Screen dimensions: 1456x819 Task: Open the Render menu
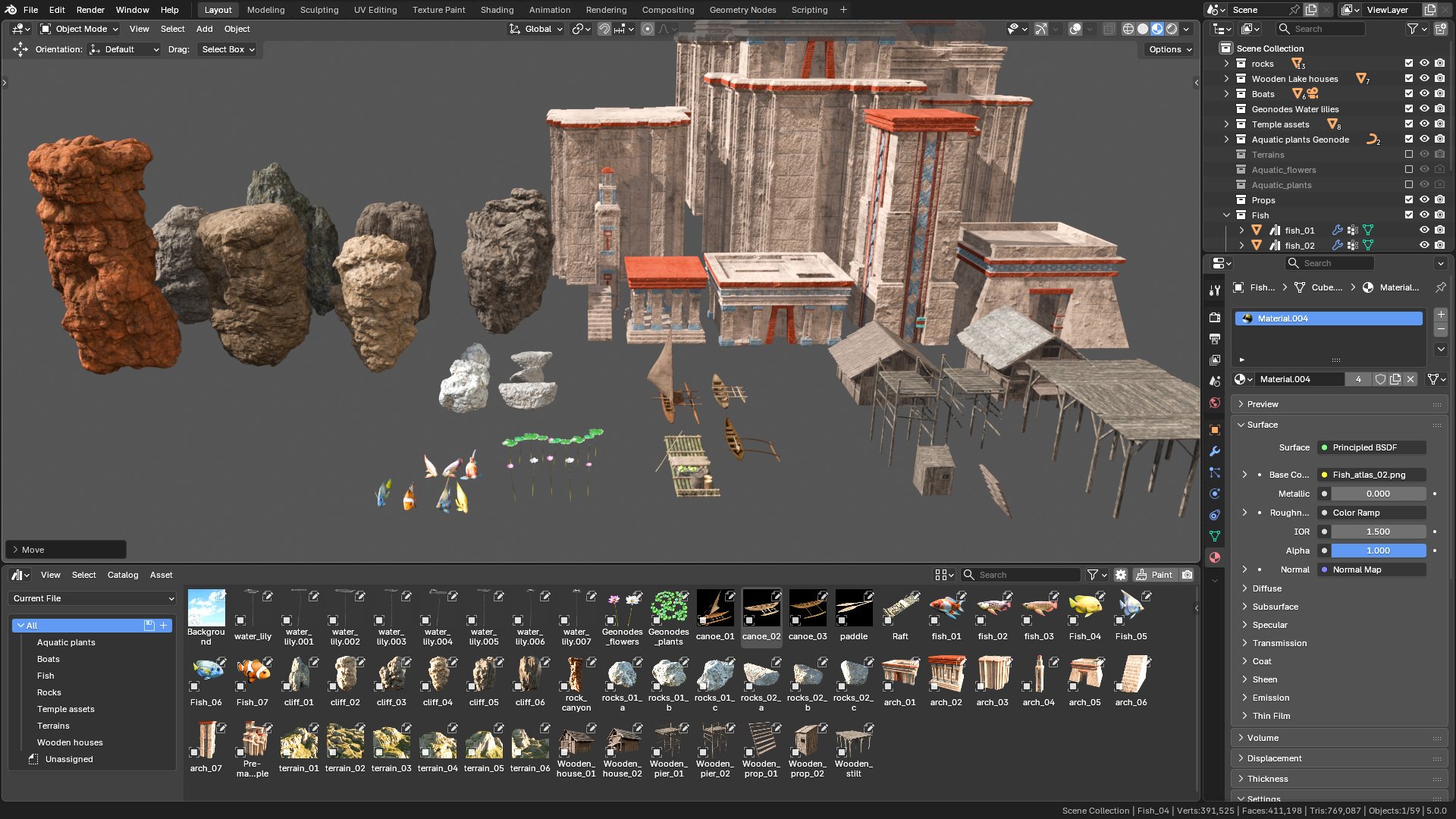click(x=90, y=10)
